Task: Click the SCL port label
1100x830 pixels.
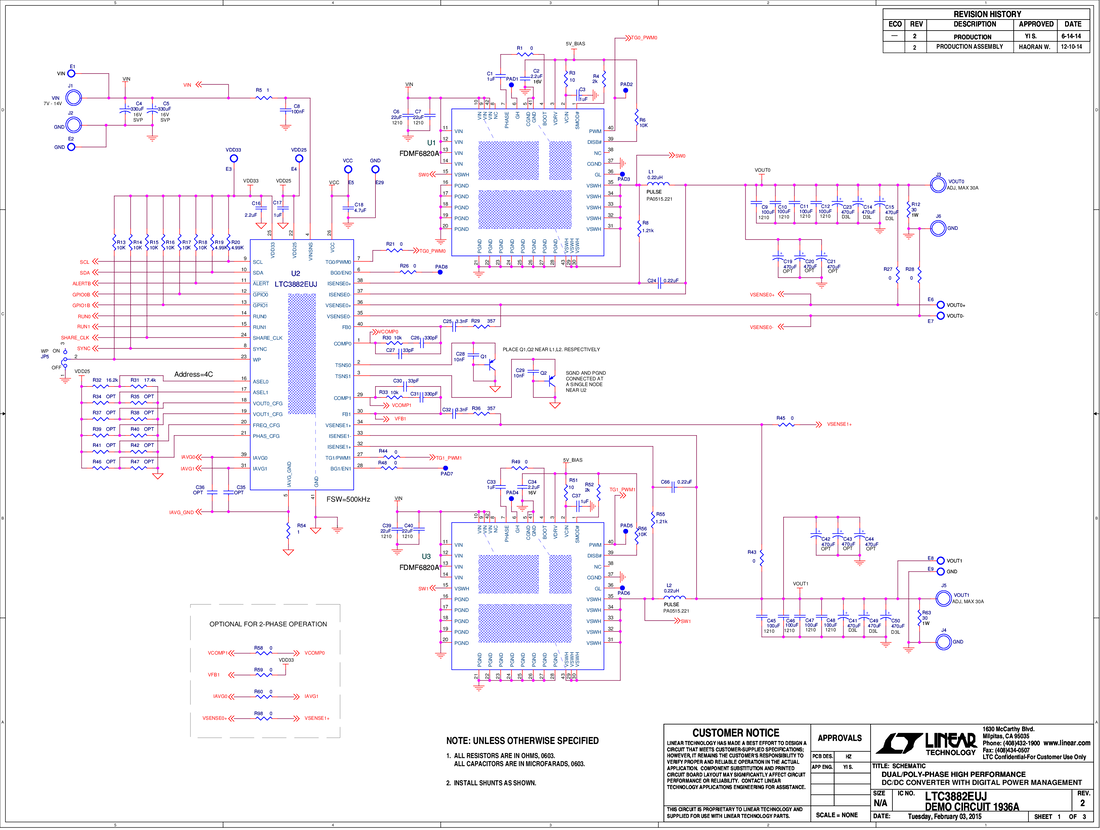Action: point(85,262)
